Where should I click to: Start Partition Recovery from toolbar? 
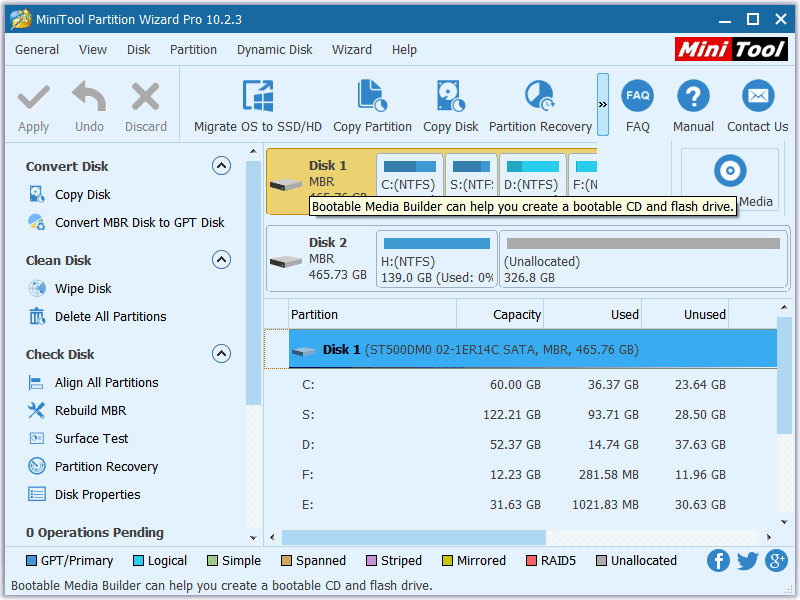point(540,106)
